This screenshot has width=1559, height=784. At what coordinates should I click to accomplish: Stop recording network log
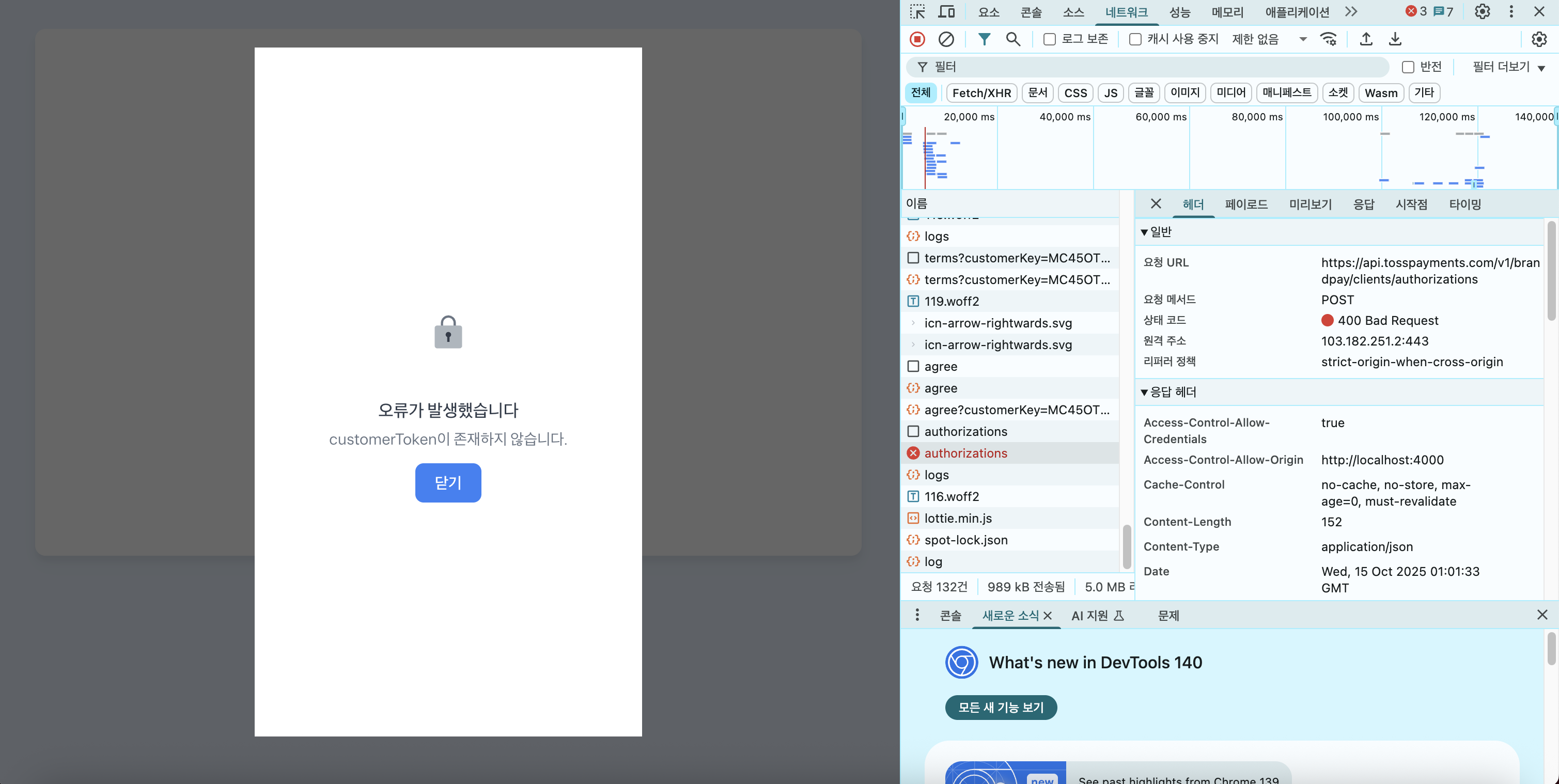917,39
